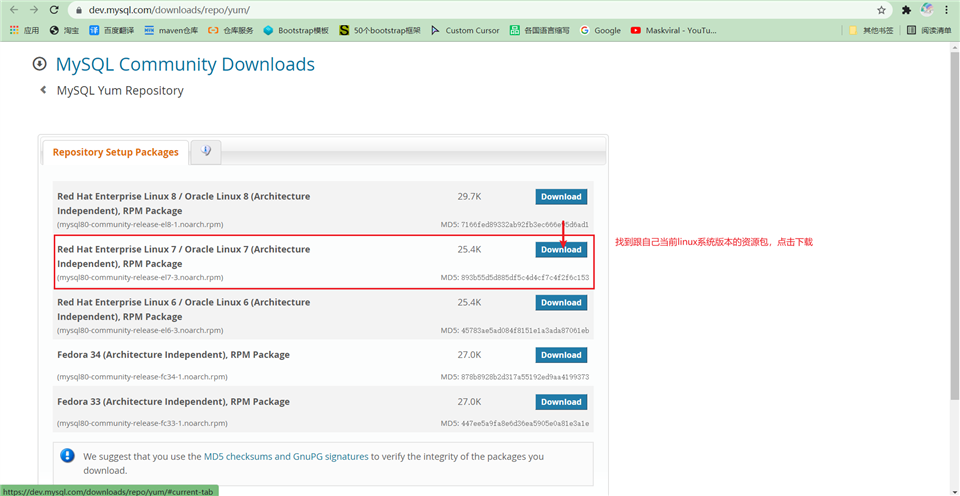Click the back chevron beside MySQL Yum Repository
The height and width of the screenshot is (496, 960).
[43, 90]
